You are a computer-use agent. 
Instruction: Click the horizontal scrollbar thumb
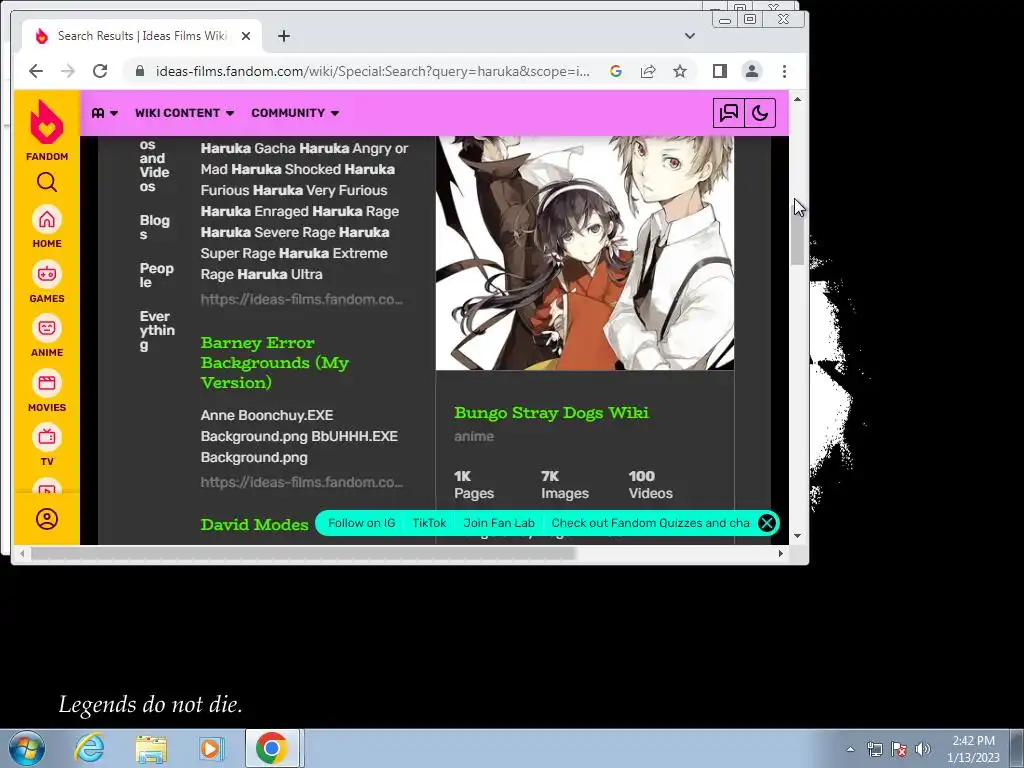(304, 554)
